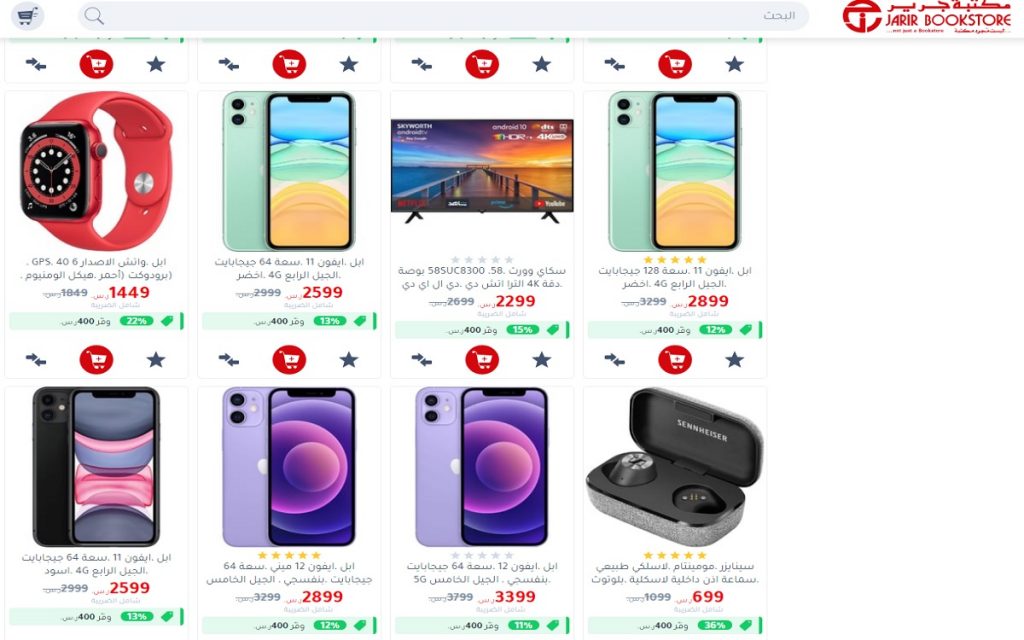Favorite the red Apple Watch with star
1024x640 pixels.
pyautogui.click(x=155, y=359)
